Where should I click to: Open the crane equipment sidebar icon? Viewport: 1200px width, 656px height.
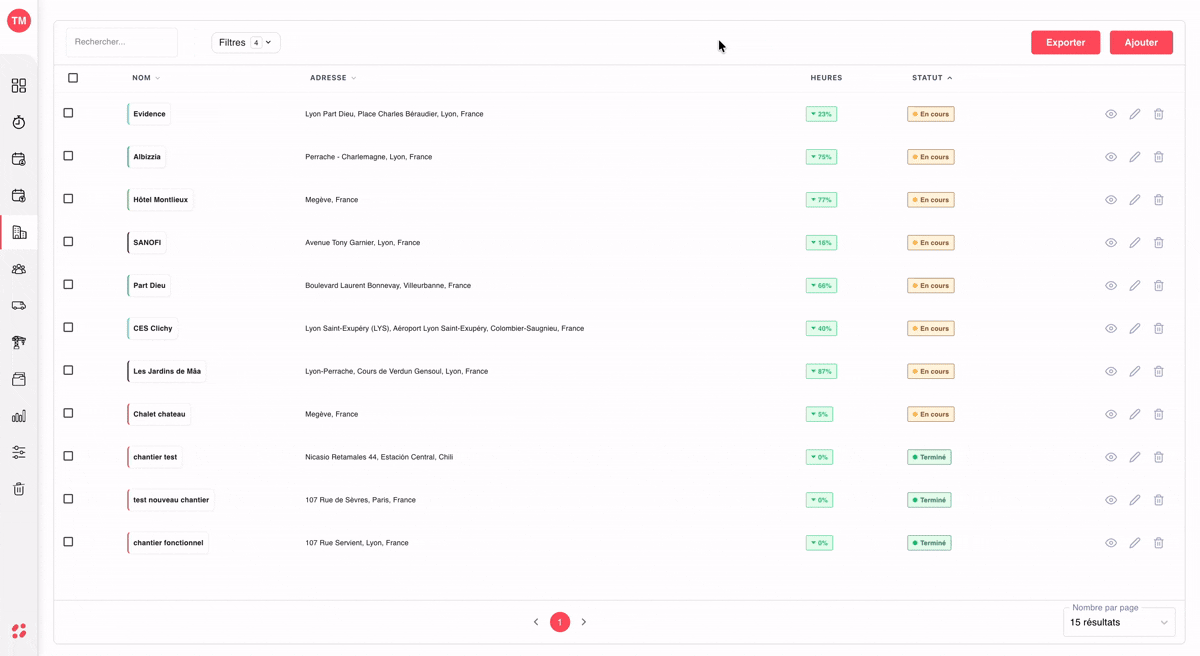19,342
